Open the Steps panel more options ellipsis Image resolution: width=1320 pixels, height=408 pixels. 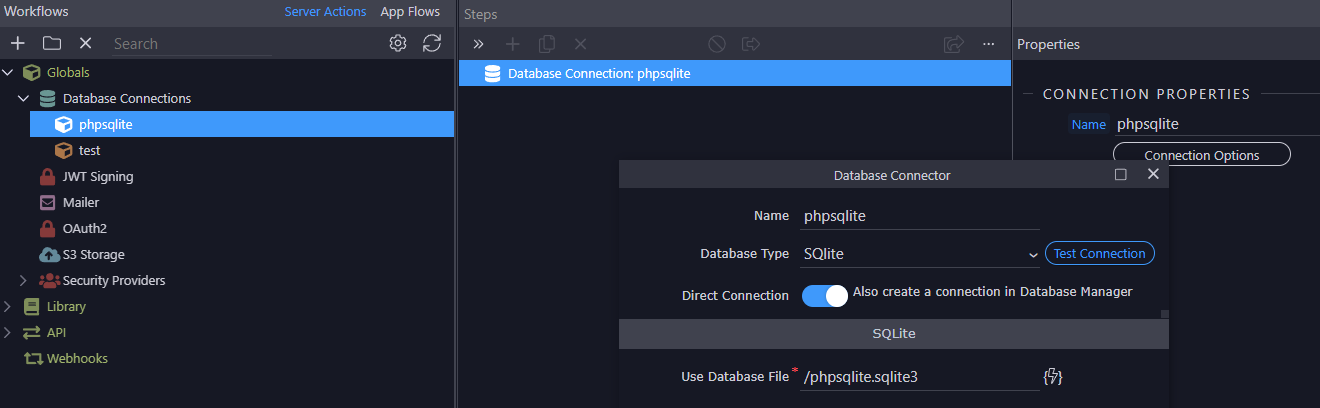coord(988,44)
